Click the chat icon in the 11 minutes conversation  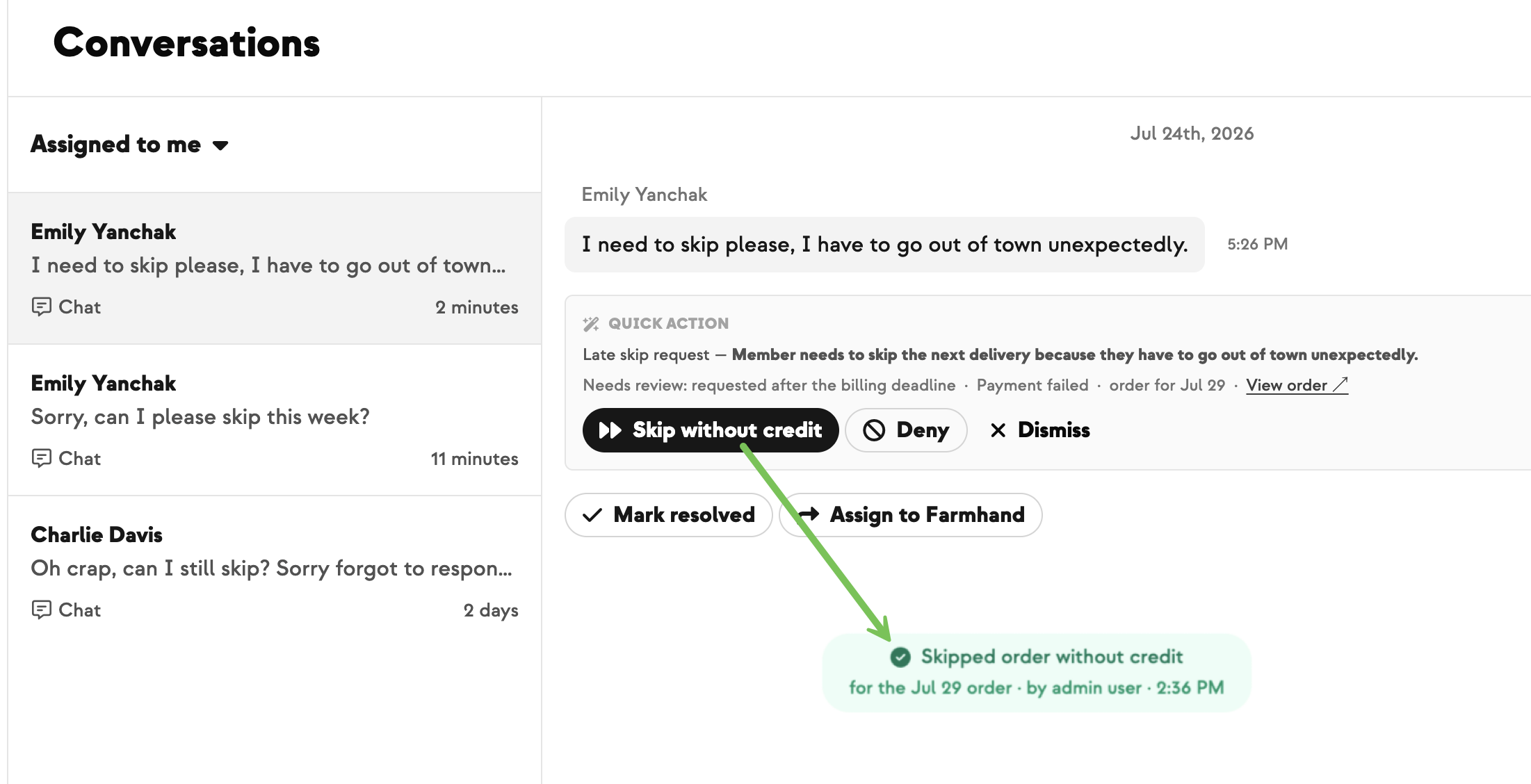point(42,458)
